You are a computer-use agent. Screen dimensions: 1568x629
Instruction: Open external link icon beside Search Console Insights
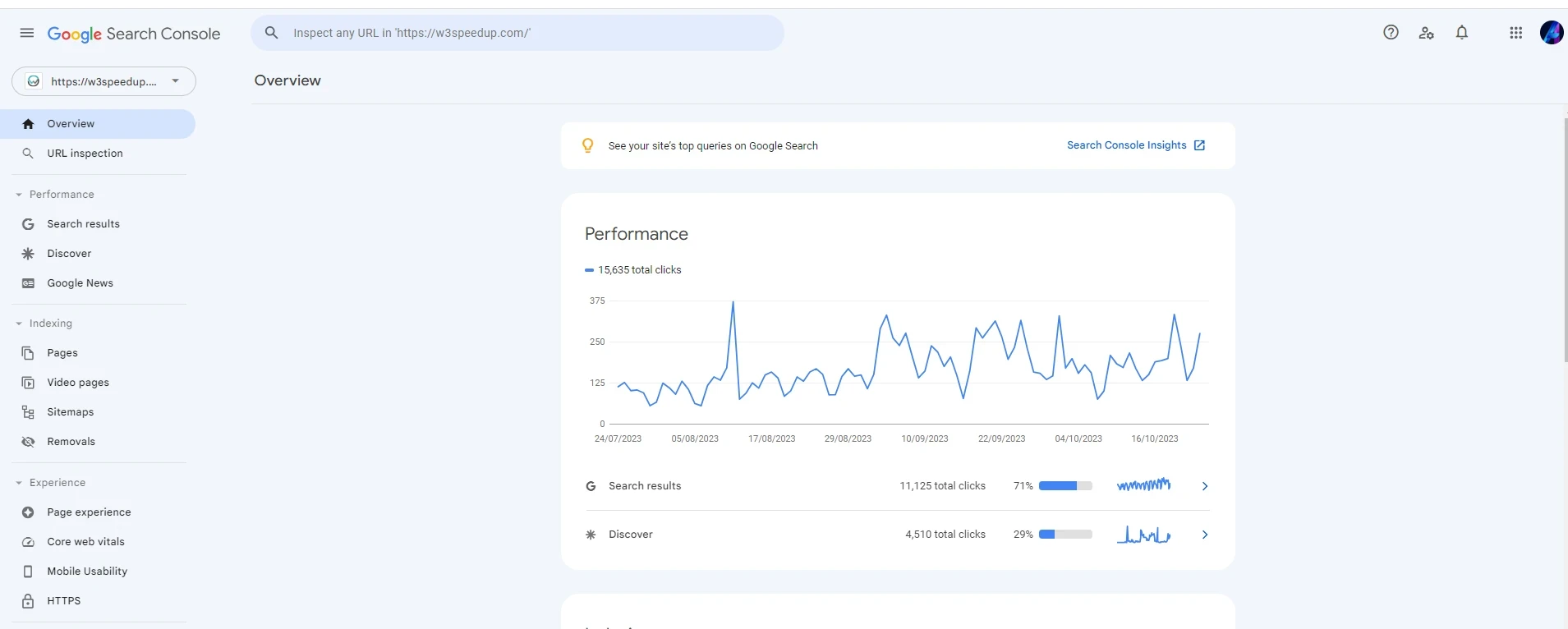1199,145
